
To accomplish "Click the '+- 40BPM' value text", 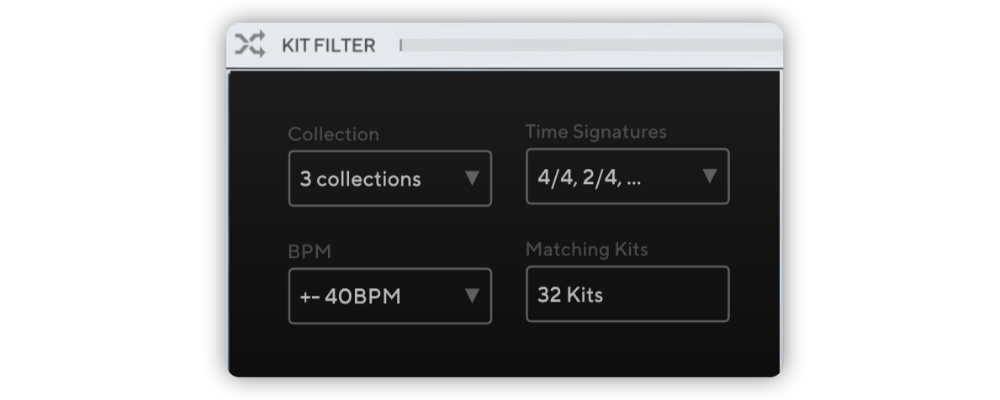I will 350,297.
